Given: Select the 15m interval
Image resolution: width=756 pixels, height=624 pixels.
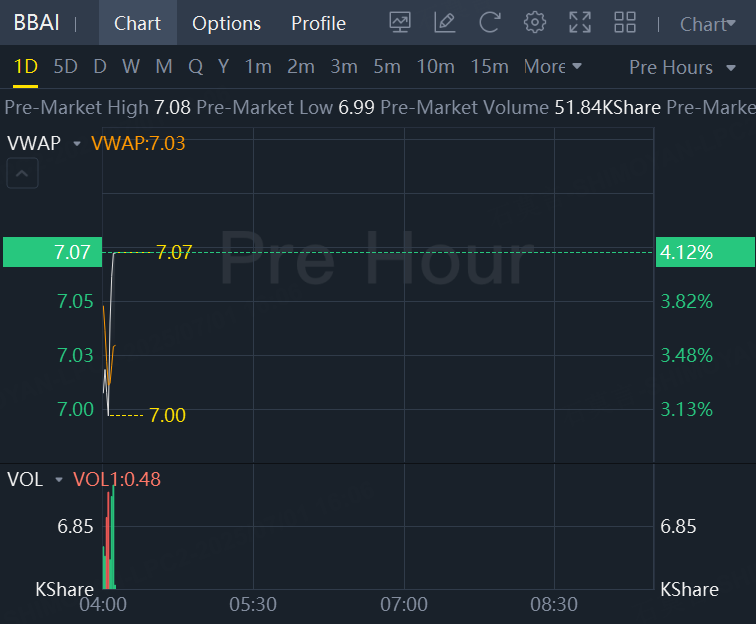Looking at the screenshot, I should click(489, 67).
